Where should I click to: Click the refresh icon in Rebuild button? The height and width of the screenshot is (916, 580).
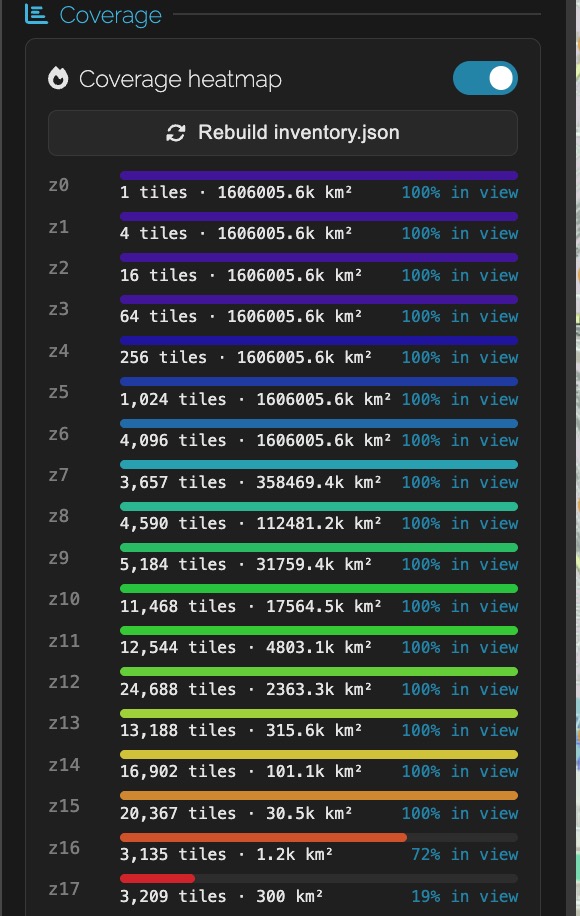pyautogui.click(x=176, y=133)
